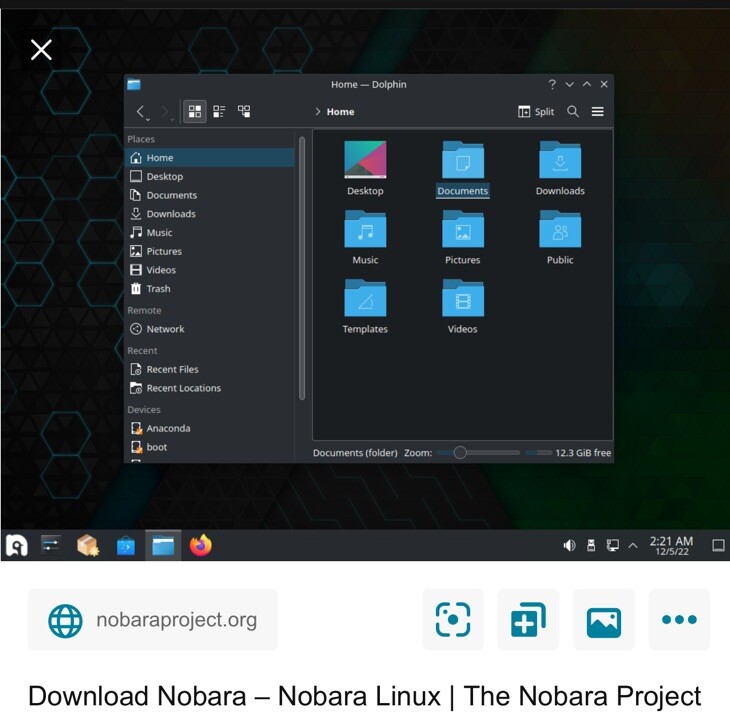The width and height of the screenshot is (730, 715).
Task: Click the volume tray icon
Action: pyautogui.click(x=569, y=545)
